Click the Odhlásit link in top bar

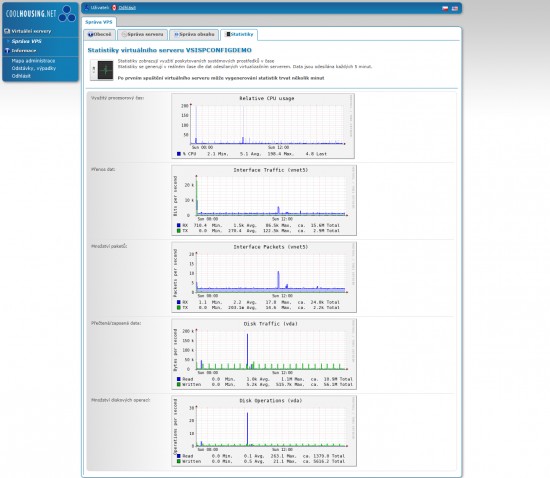click(x=127, y=8)
